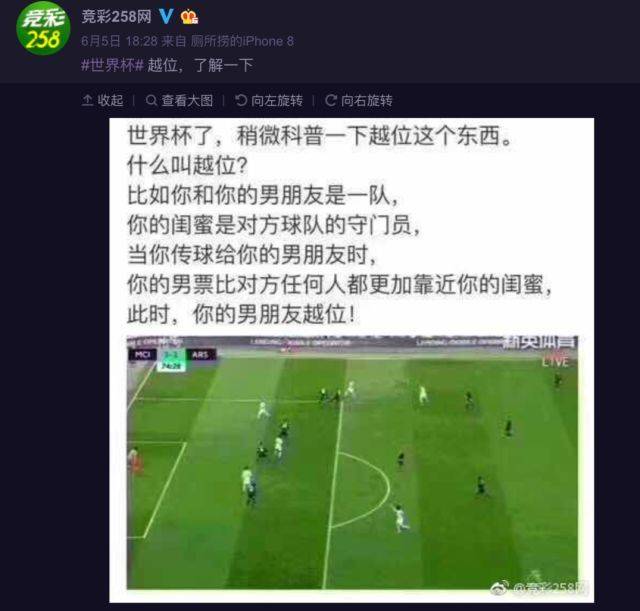Click the magnifier icon for 查看大图

click(x=151, y=100)
